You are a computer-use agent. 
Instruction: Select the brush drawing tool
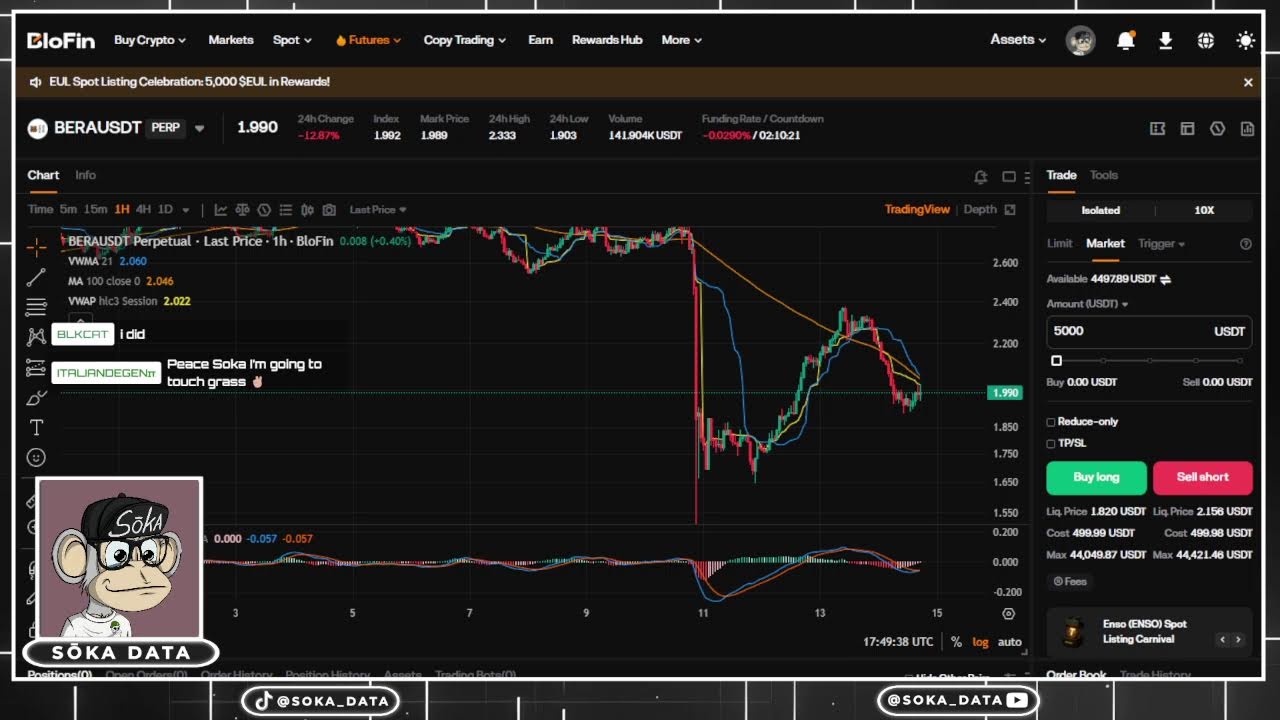click(36, 397)
